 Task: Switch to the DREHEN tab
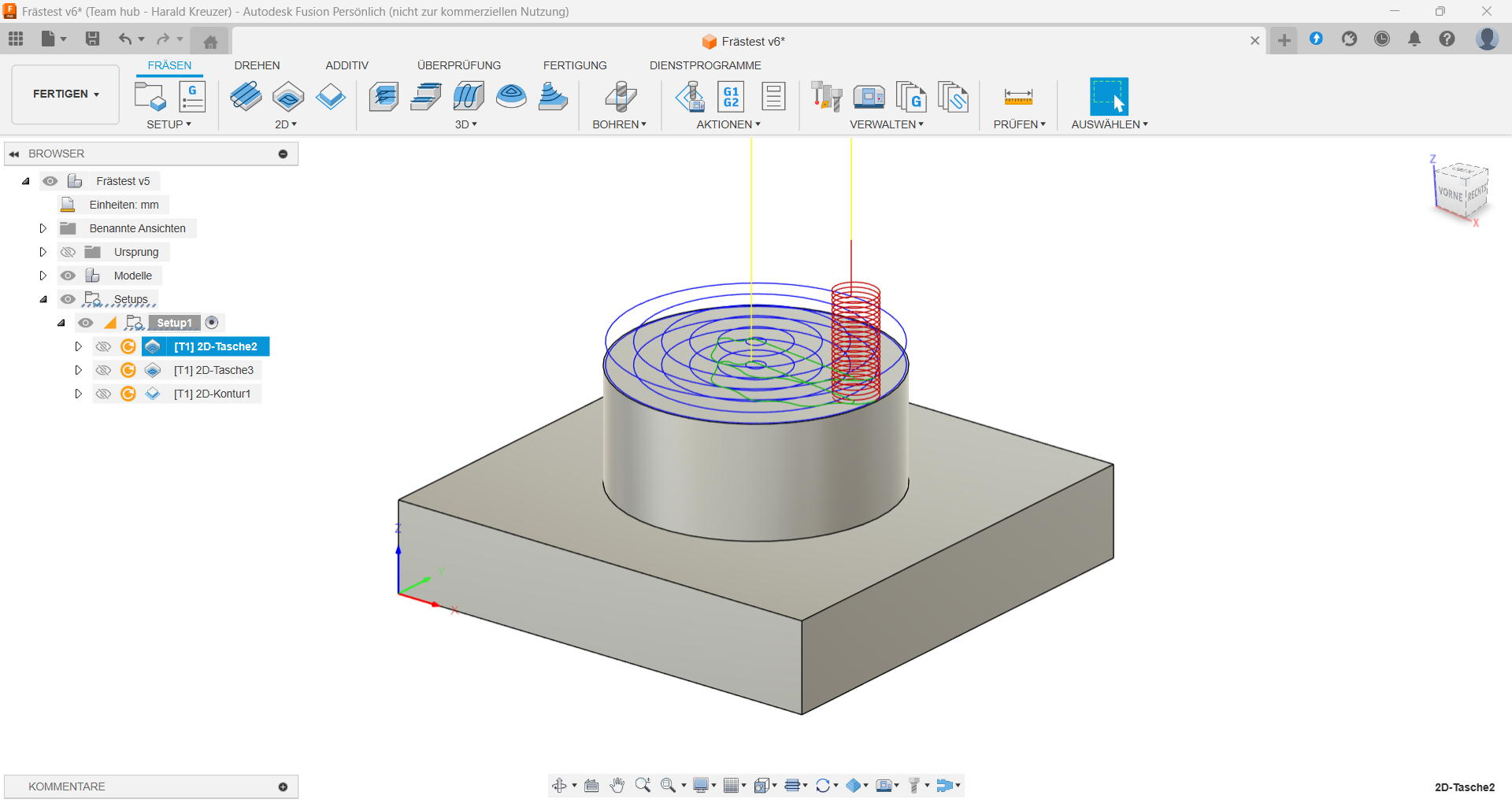tap(257, 65)
